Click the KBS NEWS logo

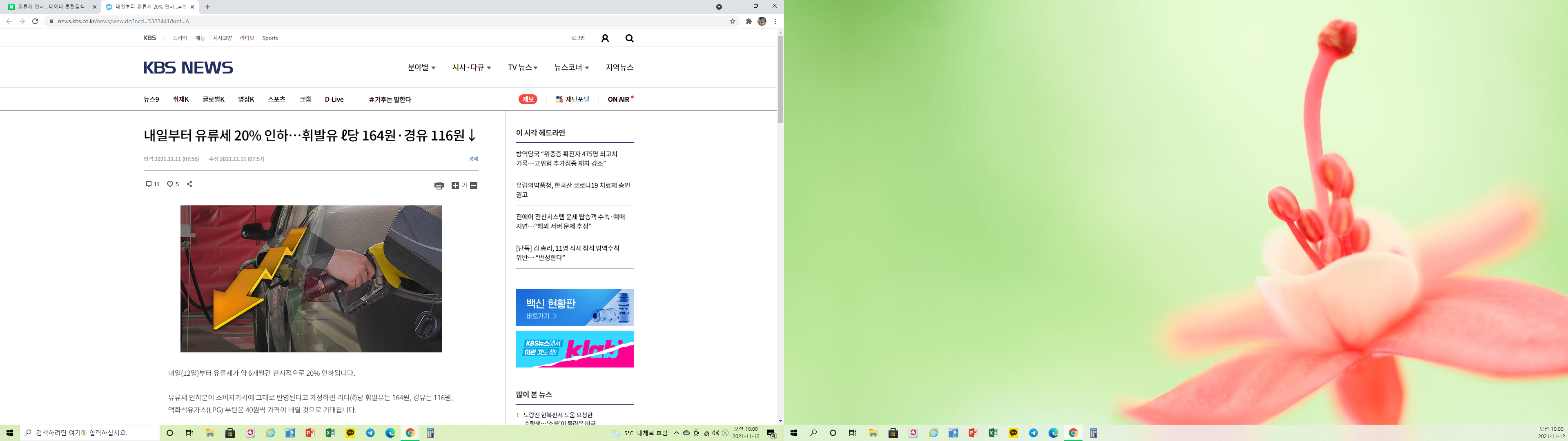[188, 68]
